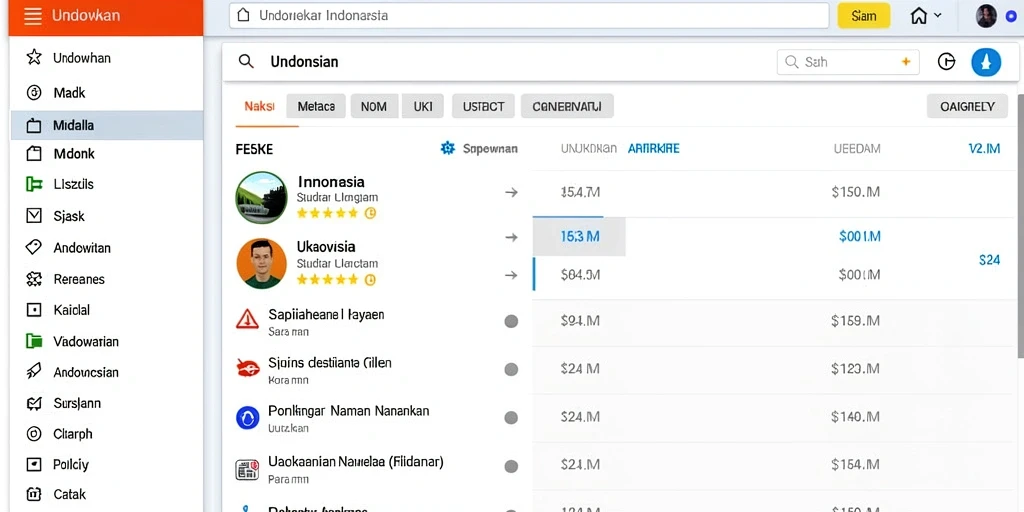Toggle gray dot on Ponkingar Naman row
Screen dimensions: 1024x512
(511, 417)
